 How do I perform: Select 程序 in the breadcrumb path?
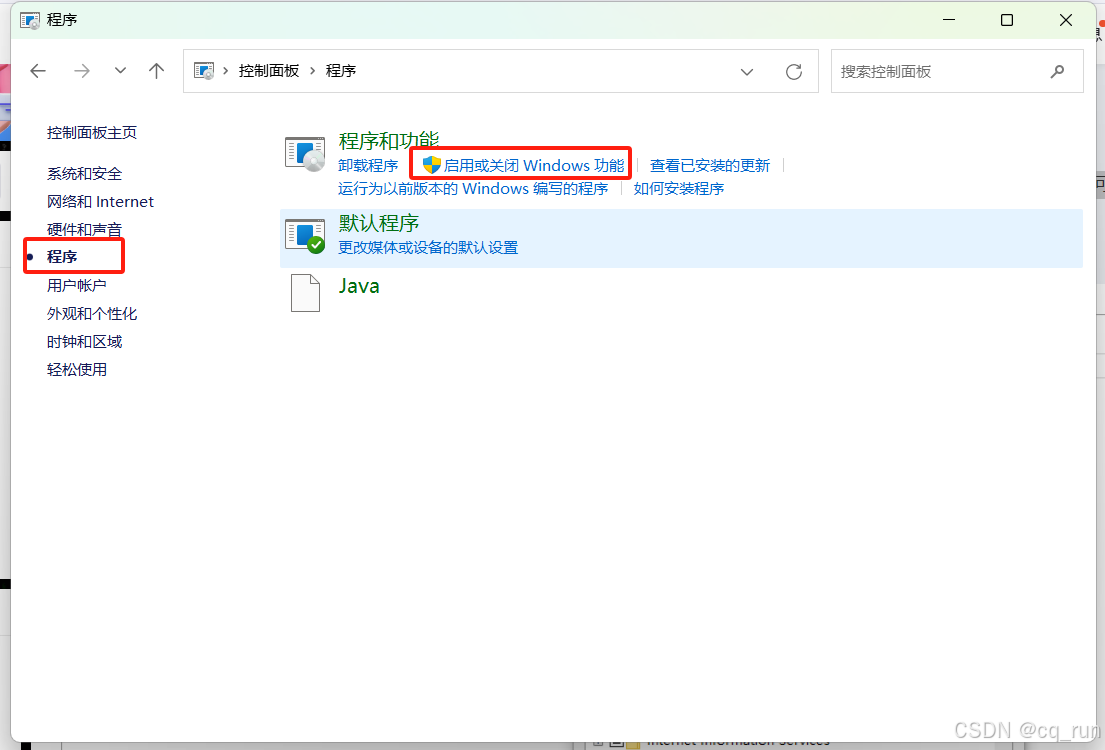point(340,70)
